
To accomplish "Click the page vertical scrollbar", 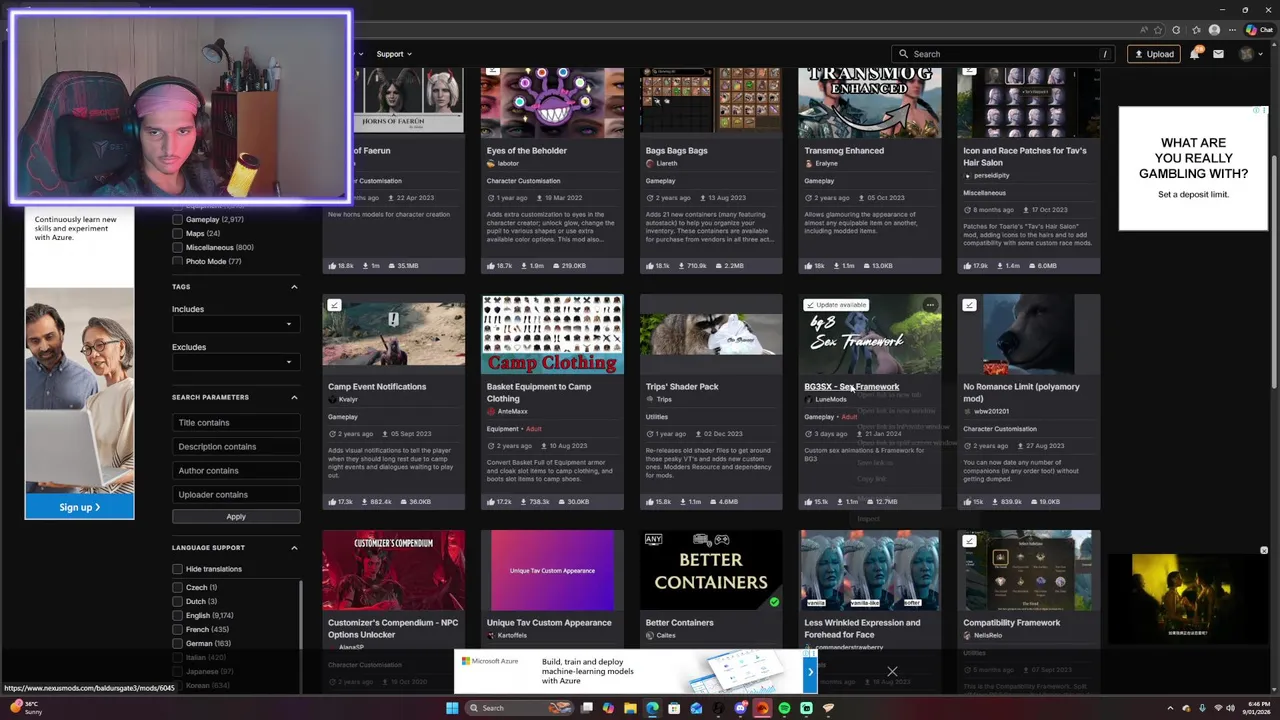I will pyautogui.click(x=1273, y=272).
